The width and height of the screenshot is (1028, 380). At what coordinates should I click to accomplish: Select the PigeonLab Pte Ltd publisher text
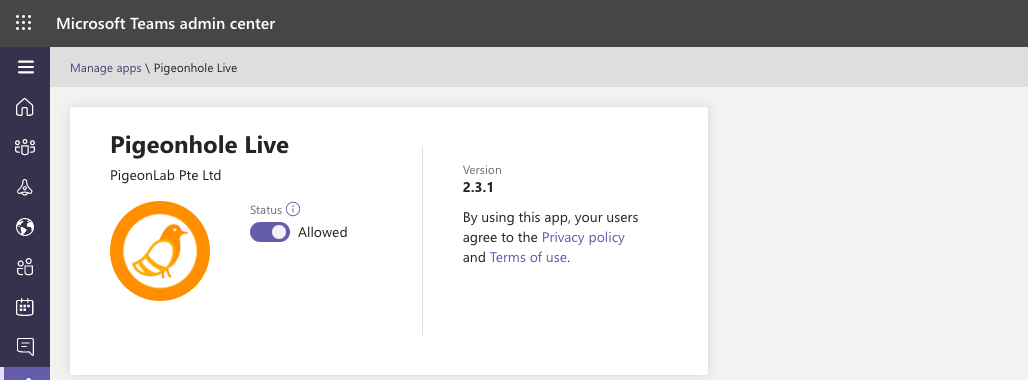[x=166, y=176]
